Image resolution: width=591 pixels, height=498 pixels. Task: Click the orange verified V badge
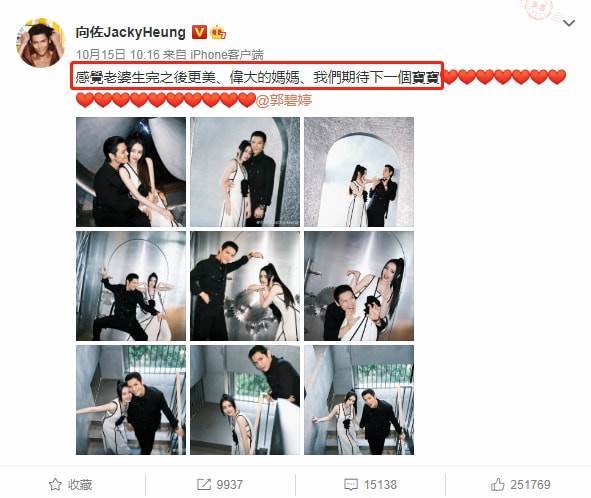coord(199,32)
